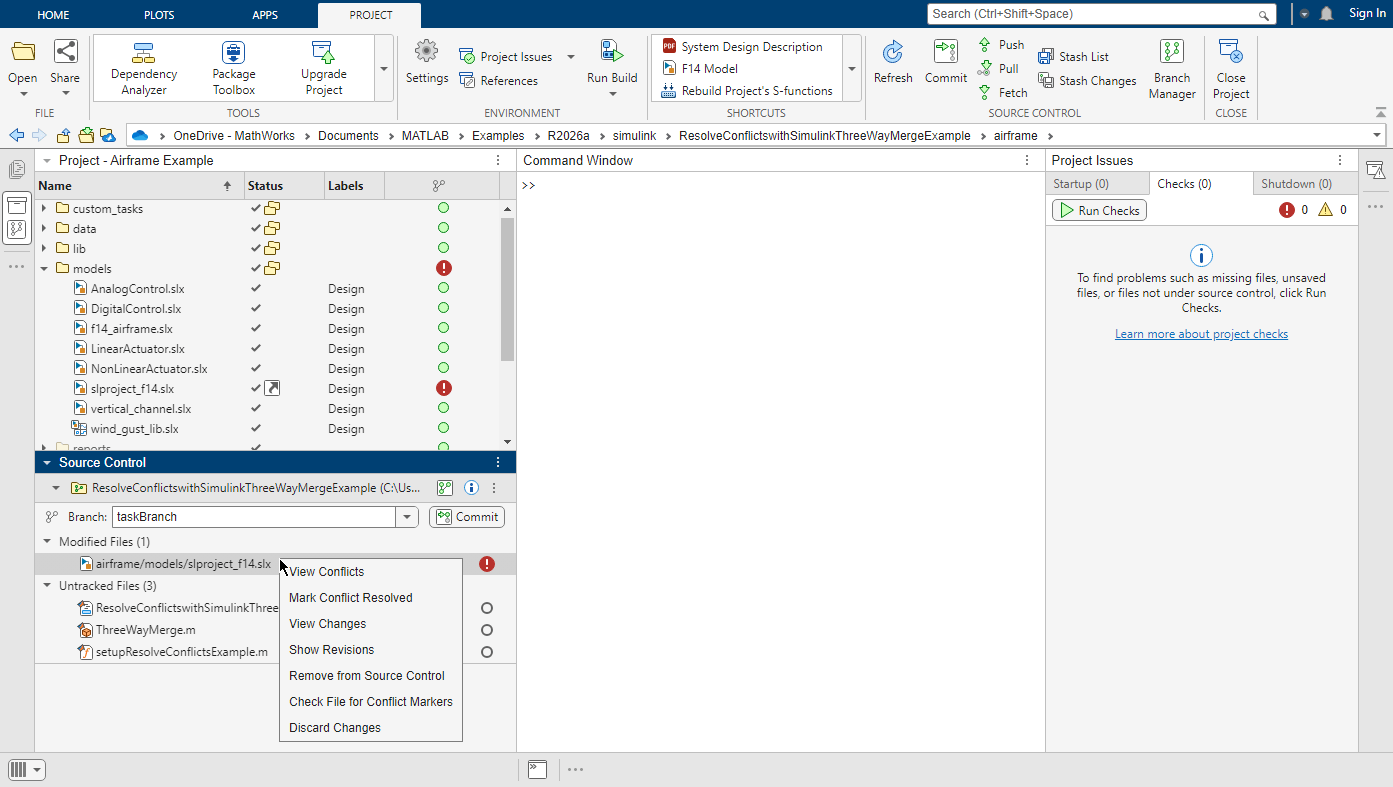
Task: Select ThreeWayMerge.m untracked file
Action: (x=145, y=630)
